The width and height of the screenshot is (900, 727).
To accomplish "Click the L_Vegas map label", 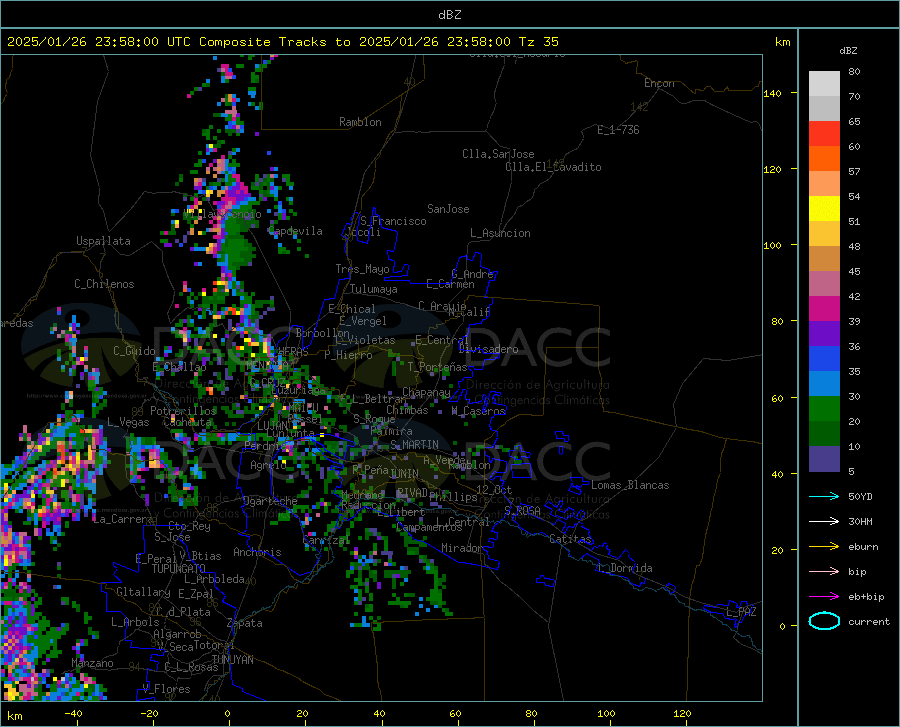I will (128, 422).
